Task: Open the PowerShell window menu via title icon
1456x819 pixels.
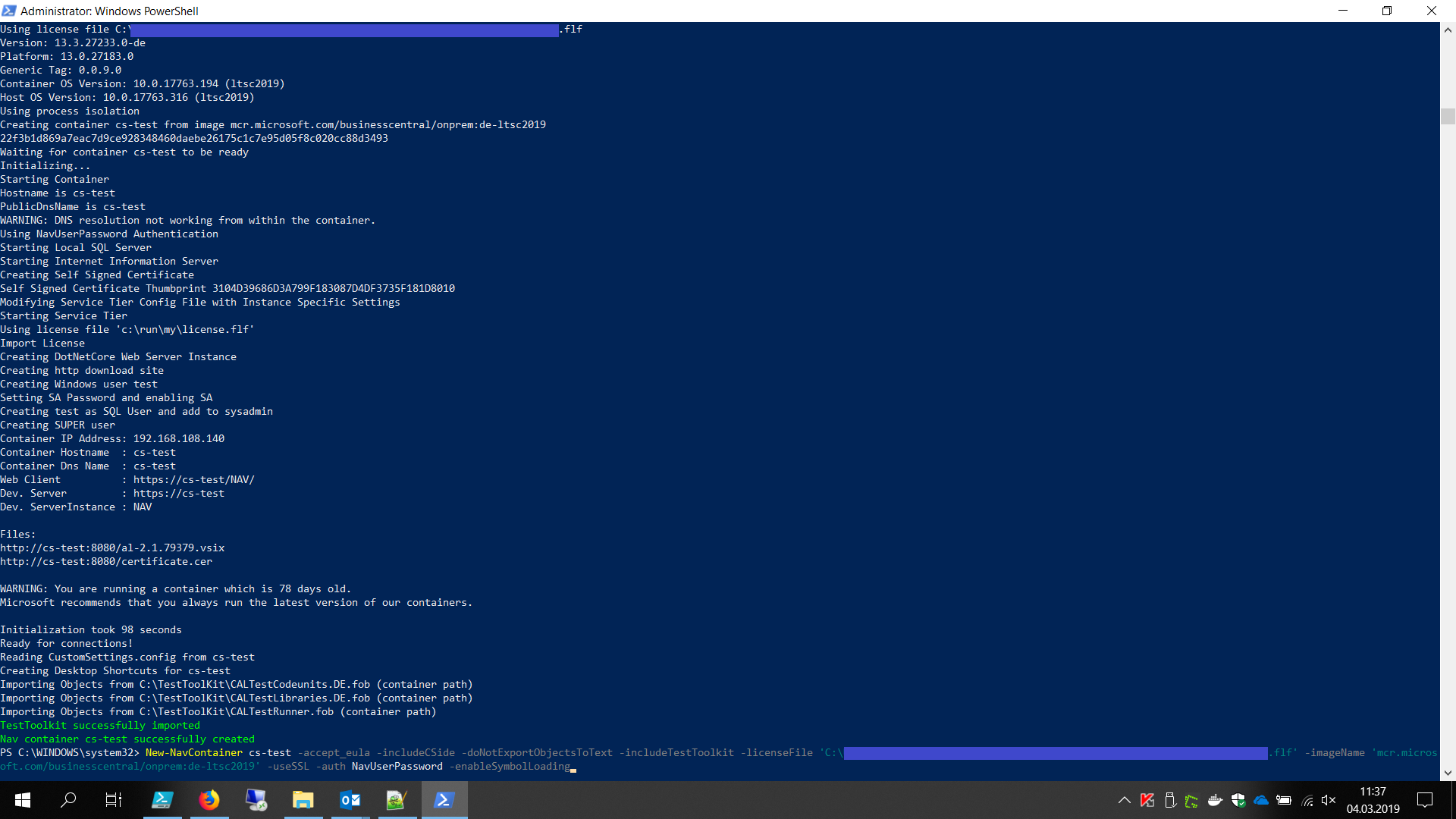Action: pos(9,11)
